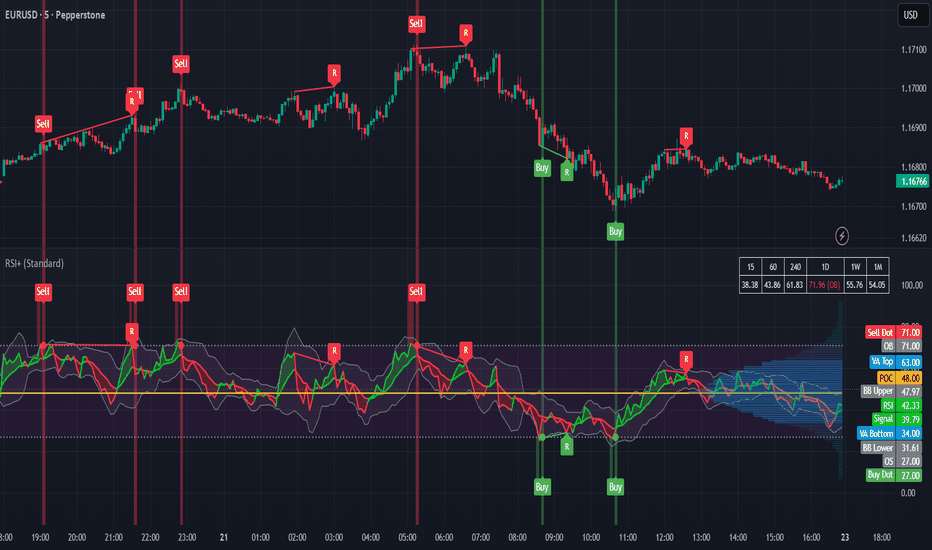Click the red 71.96 (OB) table cell

pos(824,285)
